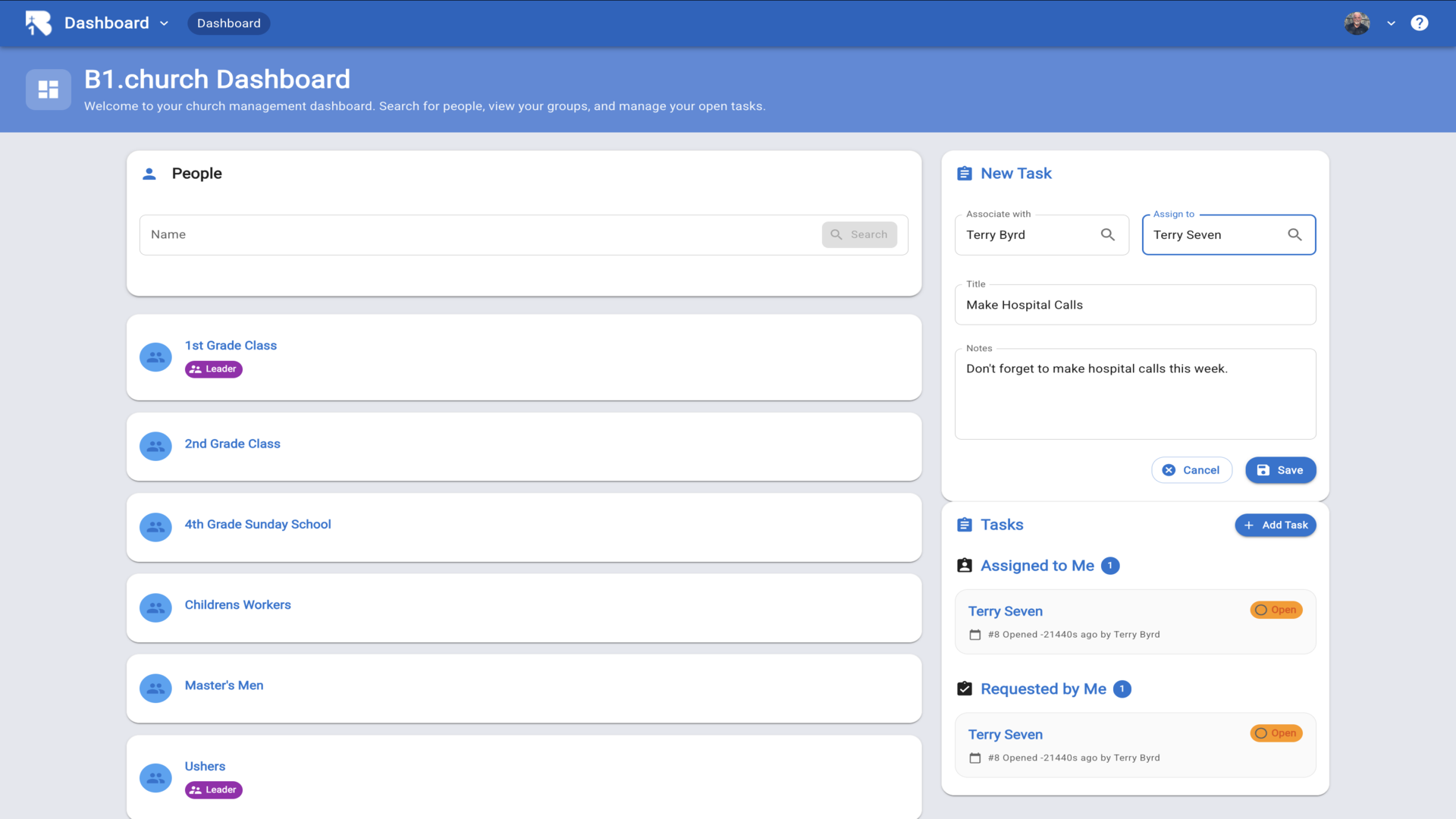1456x819 pixels.
Task: Click the people Name search field
Action: pyautogui.click(x=478, y=235)
